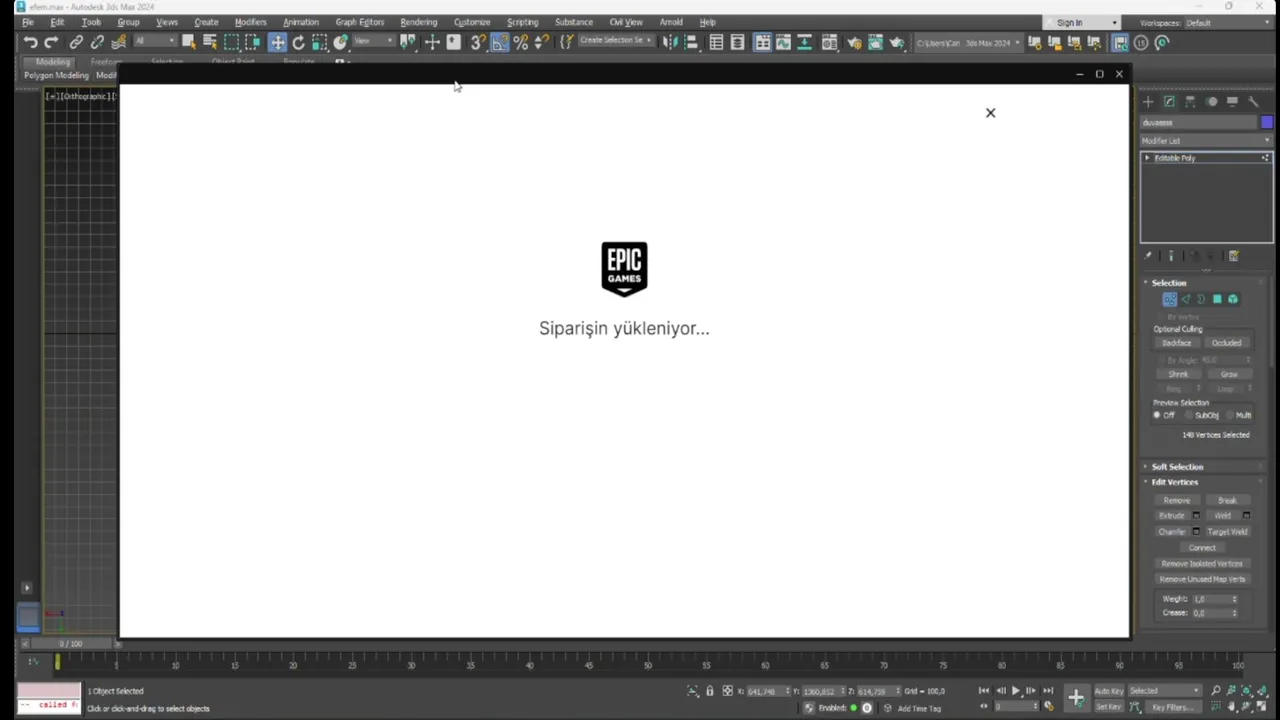Select the Multi preview selection radio

pyautogui.click(x=1231, y=415)
